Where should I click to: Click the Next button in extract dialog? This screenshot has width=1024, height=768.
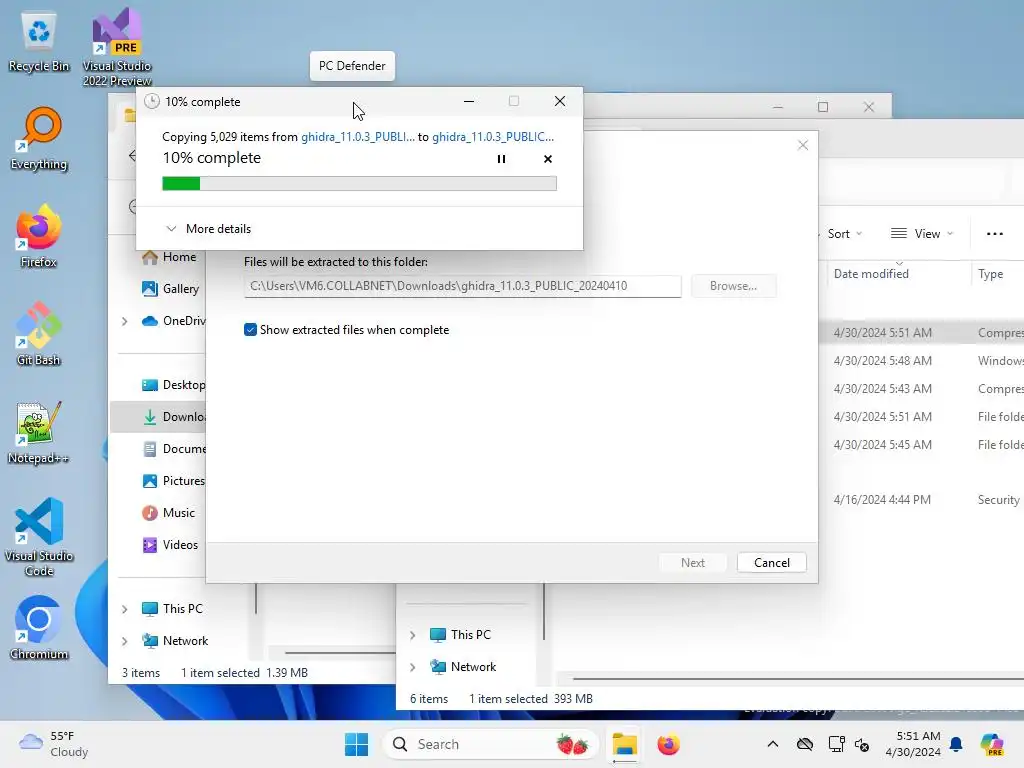(x=693, y=563)
